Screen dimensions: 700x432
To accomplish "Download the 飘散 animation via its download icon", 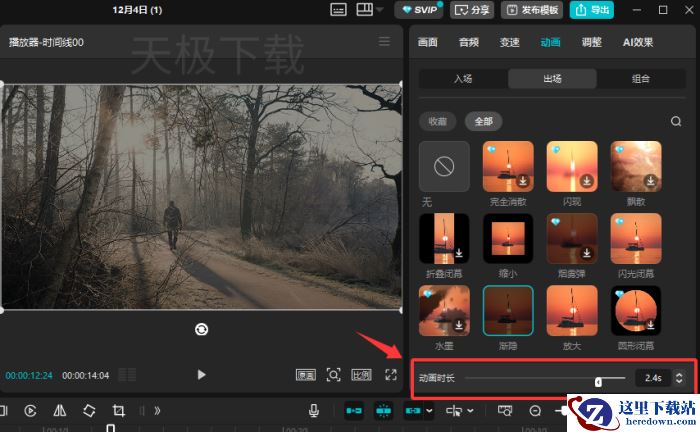I will click(x=650, y=181).
